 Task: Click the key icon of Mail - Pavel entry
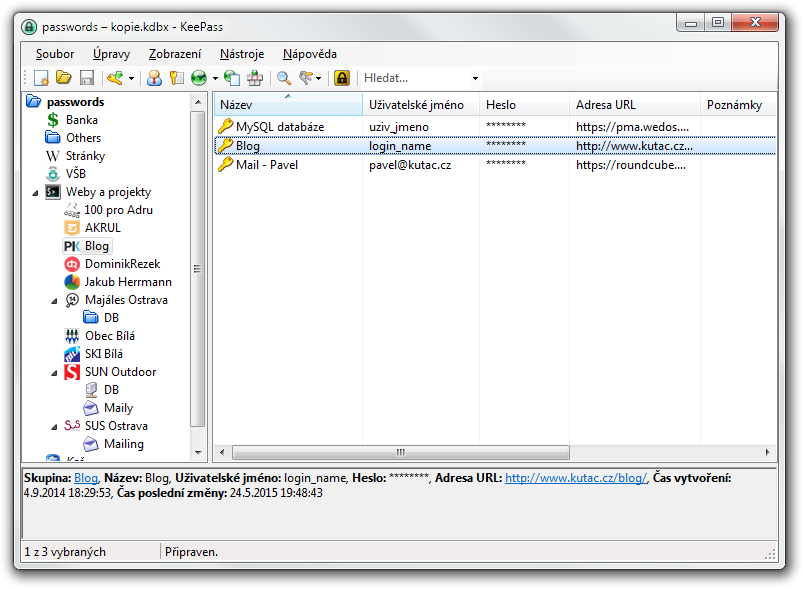point(225,164)
